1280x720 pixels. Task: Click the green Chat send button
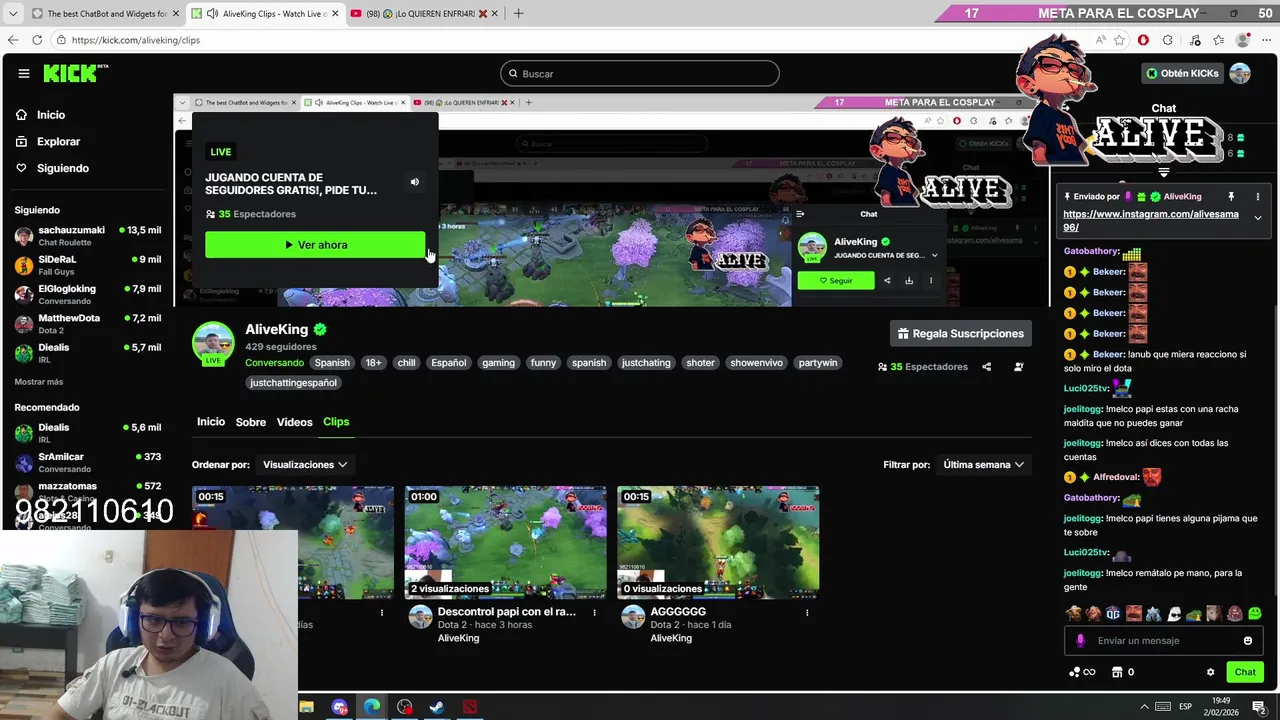click(x=1244, y=672)
